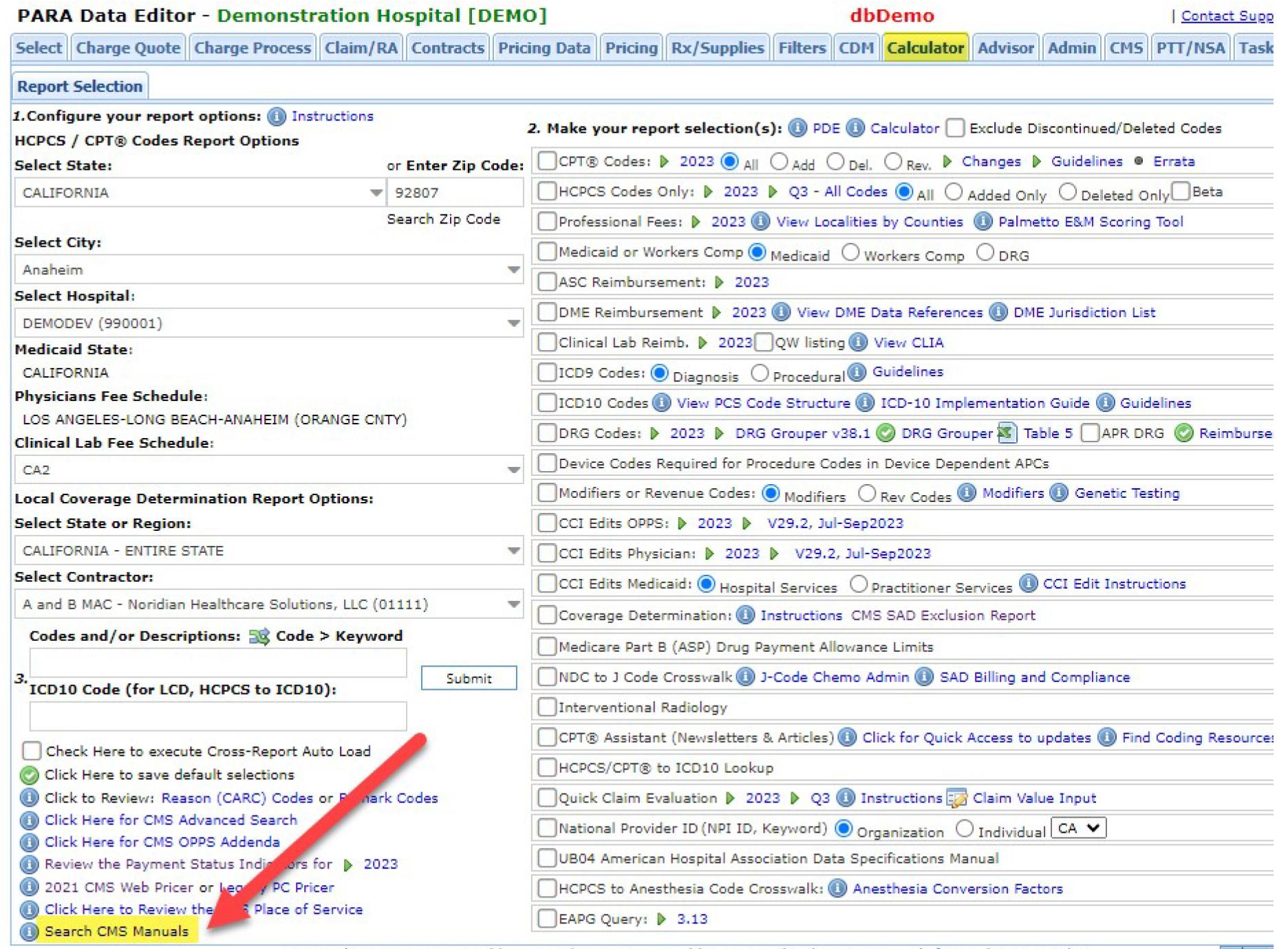Click the Search Zip Code link

pyautogui.click(x=443, y=219)
